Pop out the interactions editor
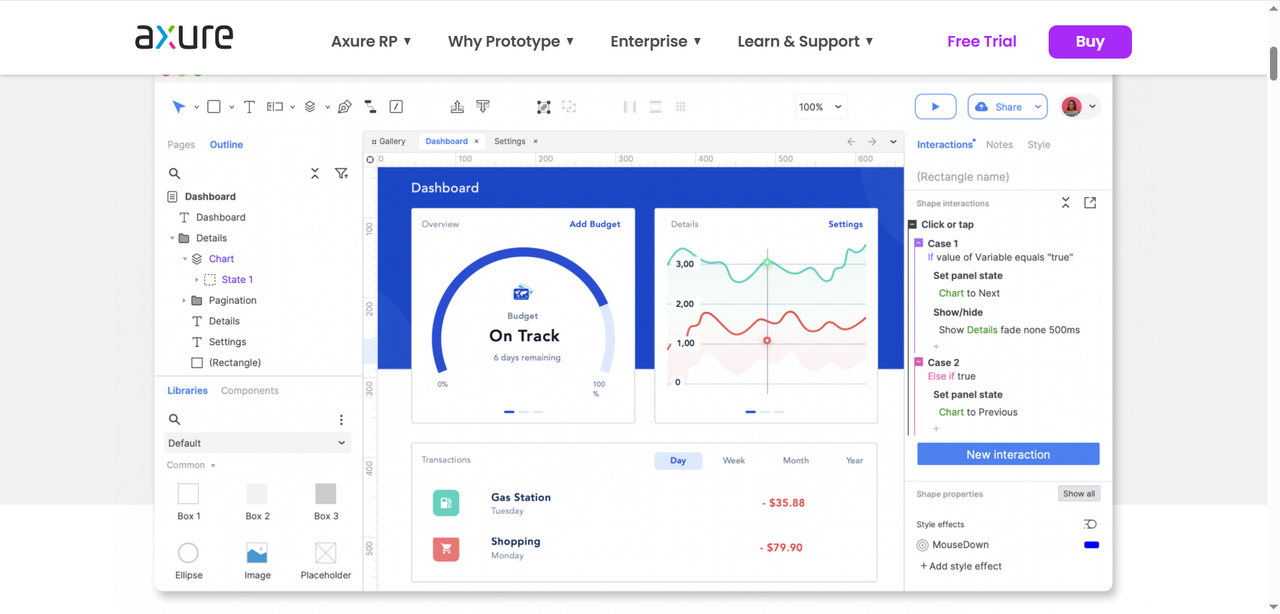 click(1090, 203)
